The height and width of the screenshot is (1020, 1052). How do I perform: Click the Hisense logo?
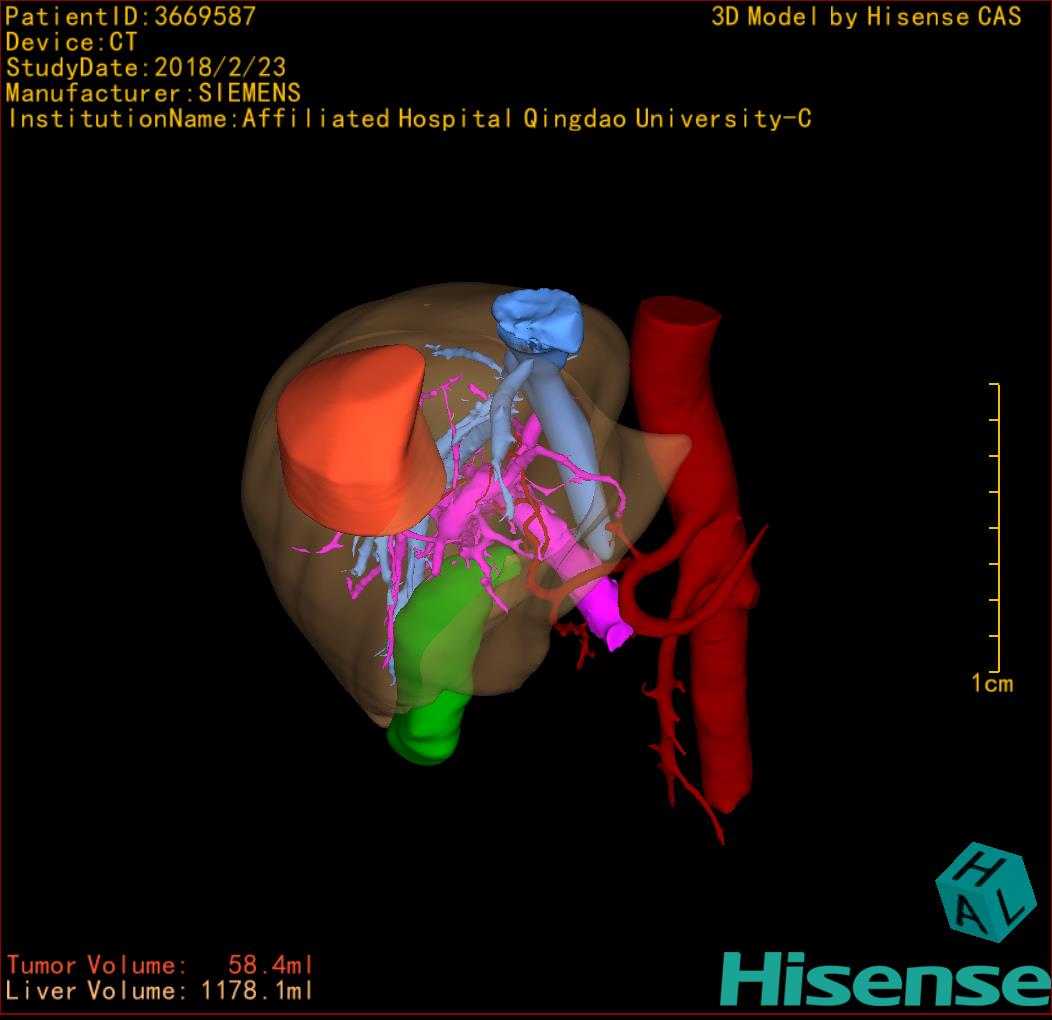pos(886,980)
